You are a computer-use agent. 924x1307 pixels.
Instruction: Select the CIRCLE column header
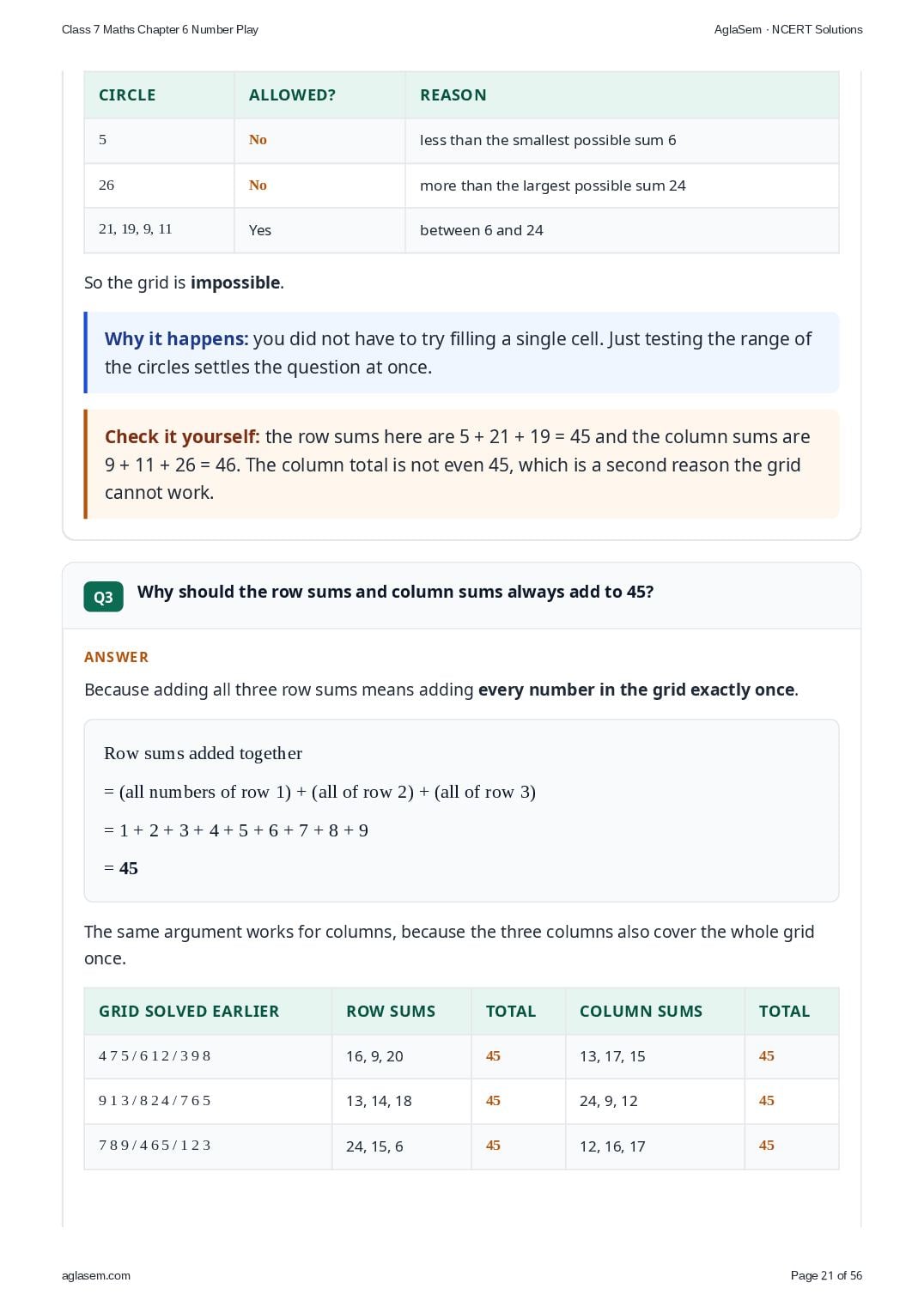pyautogui.click(x=127, y=95)
